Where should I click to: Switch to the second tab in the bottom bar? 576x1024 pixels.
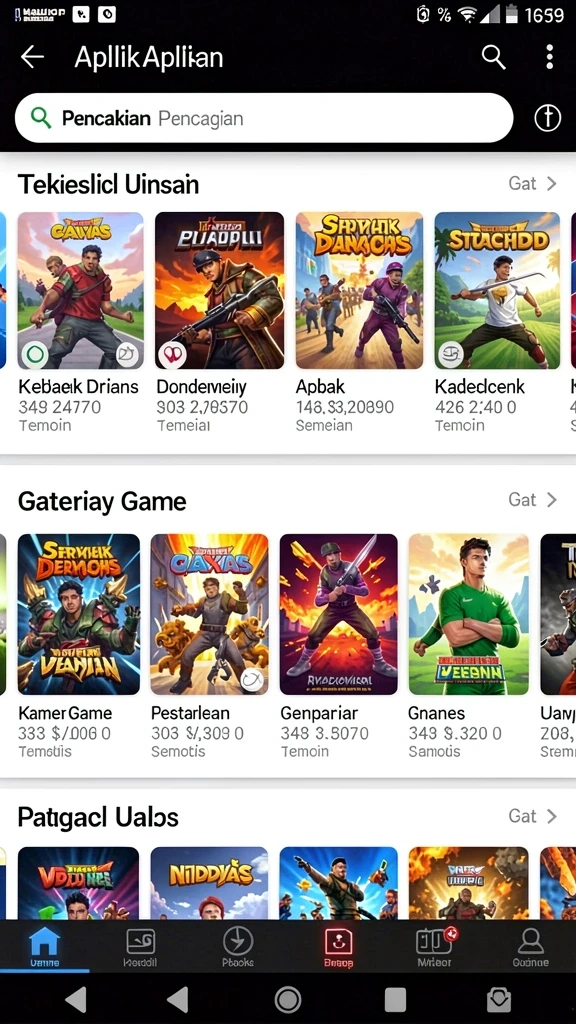tap(140, 947)
